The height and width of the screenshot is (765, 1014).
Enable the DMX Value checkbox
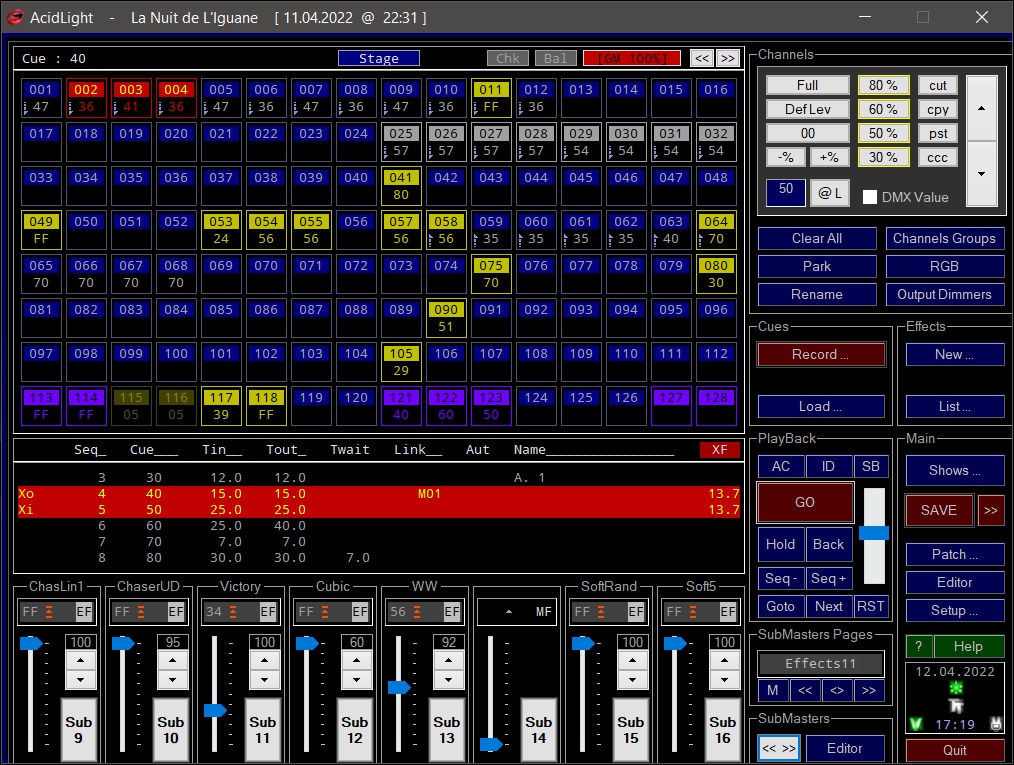click(x=870, y=197)
